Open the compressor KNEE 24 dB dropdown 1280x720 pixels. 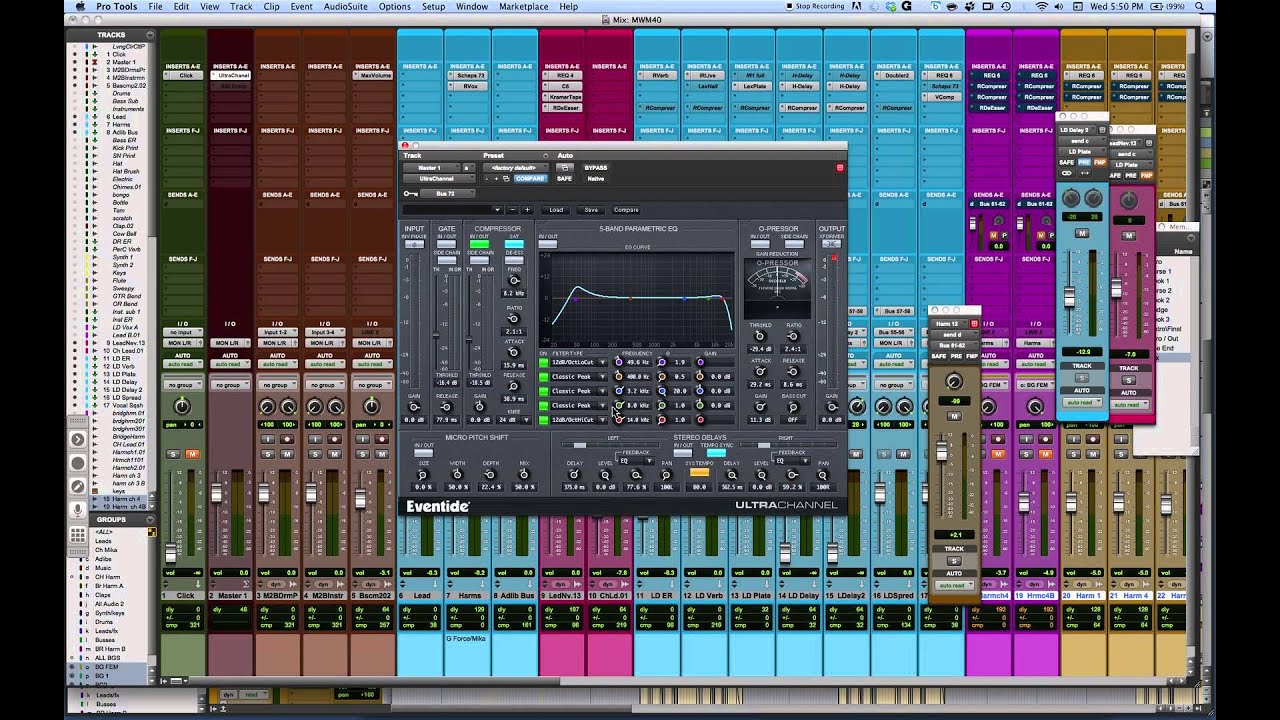(x=514, y=420)
